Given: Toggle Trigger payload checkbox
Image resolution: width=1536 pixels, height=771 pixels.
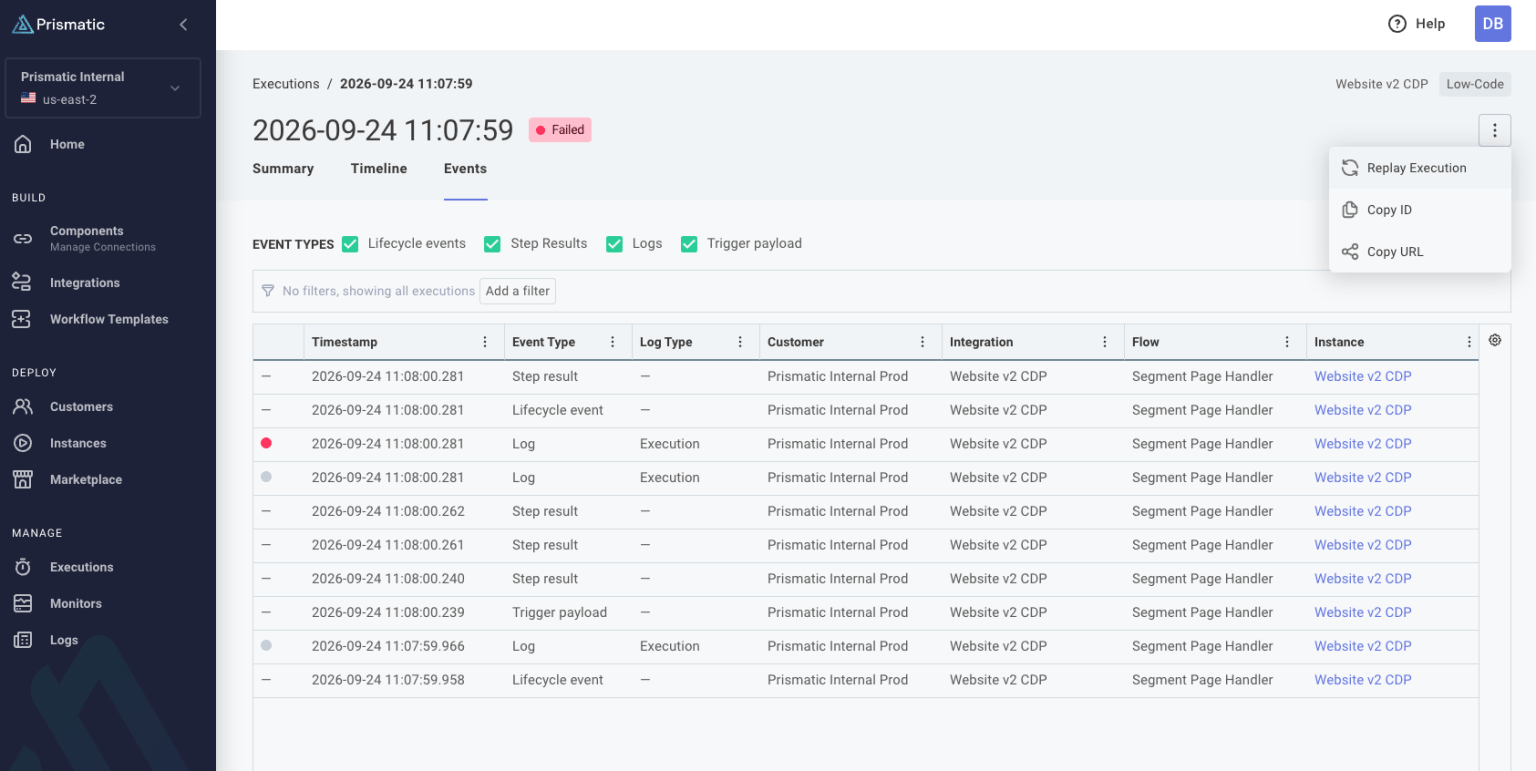Looking at the screenshot, I should click(x=689, y=244).
